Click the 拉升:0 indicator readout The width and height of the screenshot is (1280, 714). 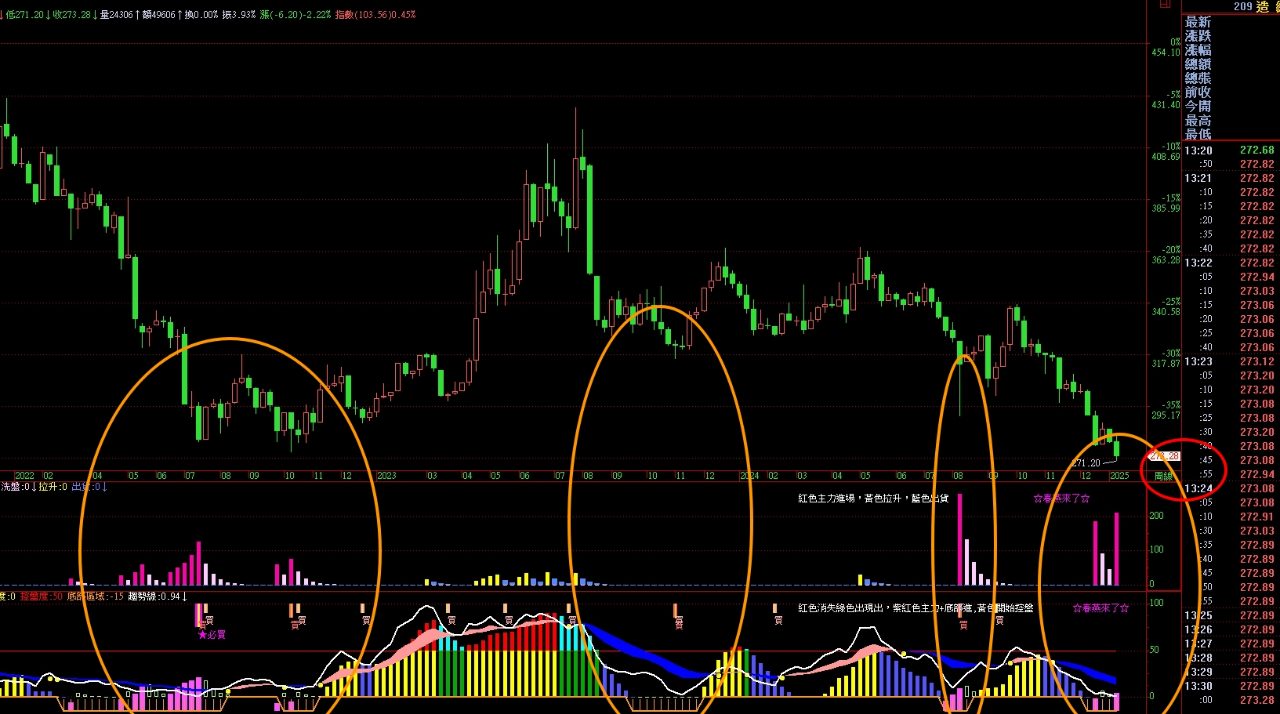[52, 487]
